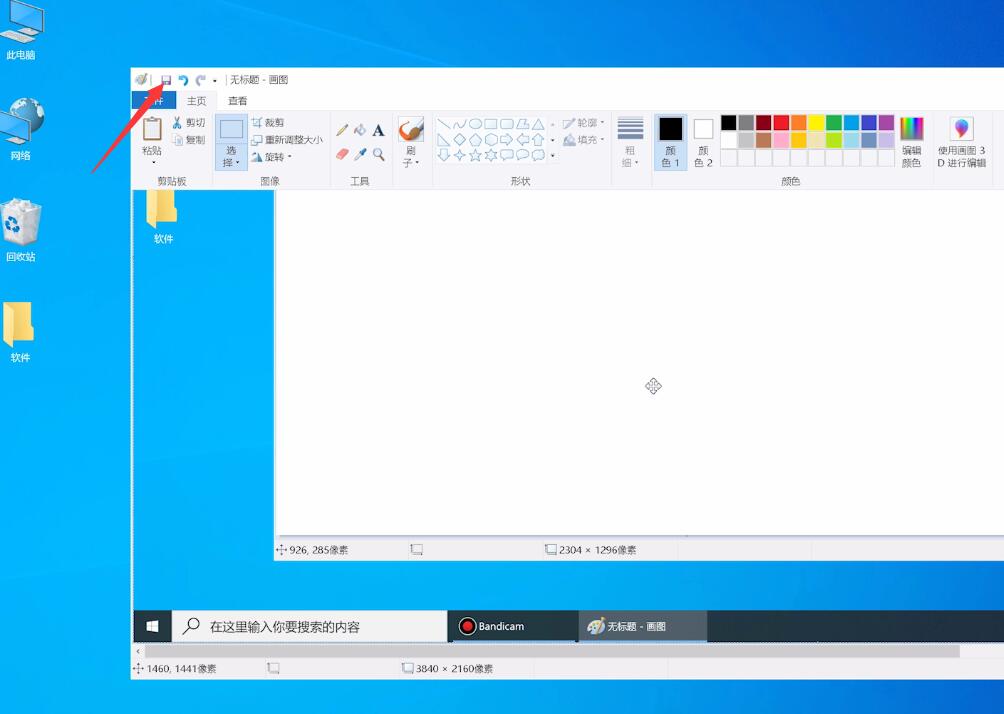The width and height of the screenshot is (1004, 714).
Task: Activate the rectangular 选择 tool icon
Action: point(231,129)
